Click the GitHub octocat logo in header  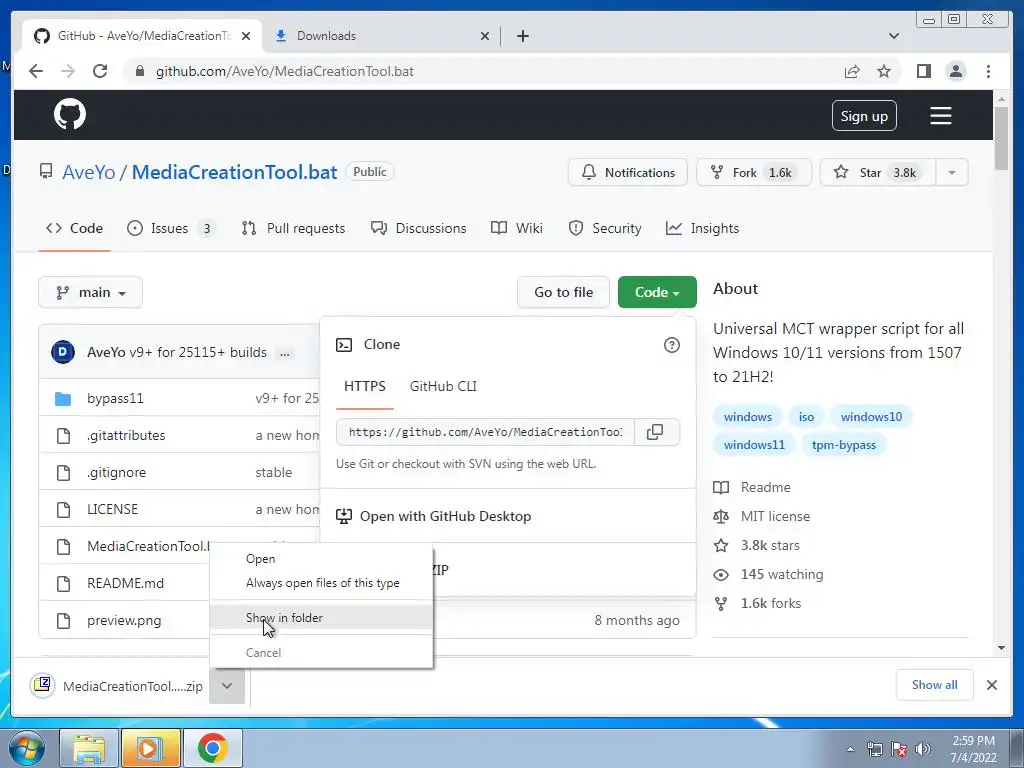pos(70,115)
